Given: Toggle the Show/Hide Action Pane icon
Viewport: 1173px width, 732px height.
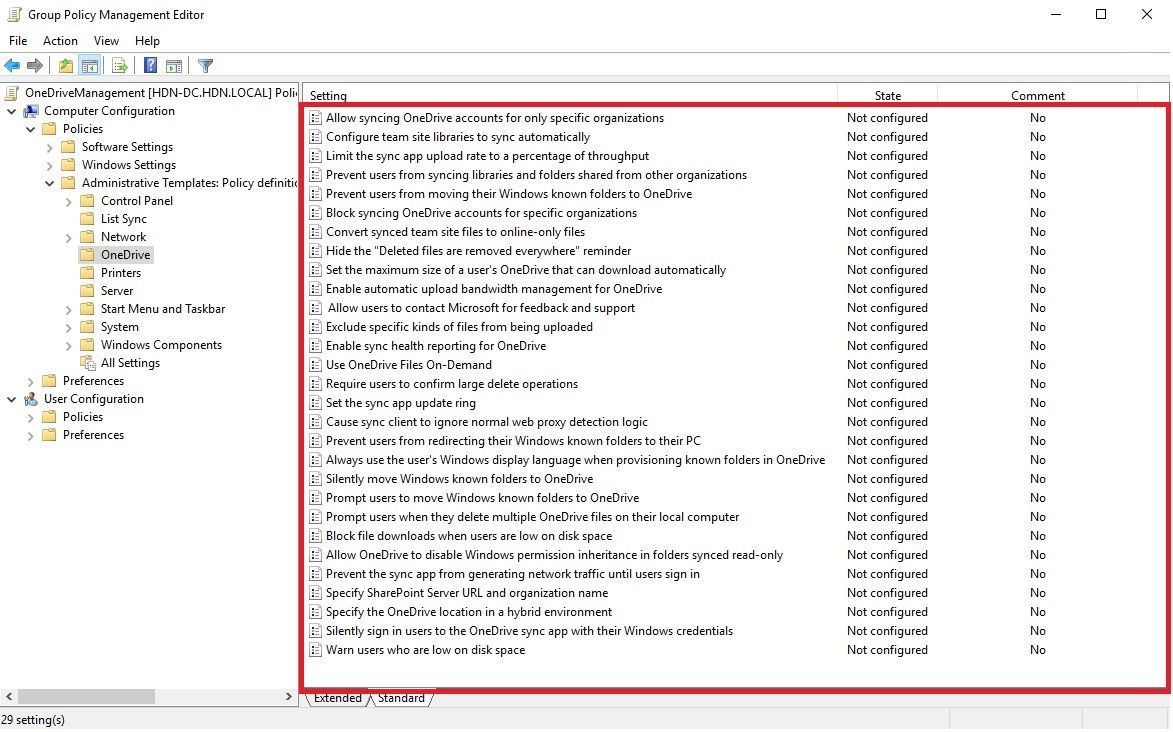Looking at the screenshot, I should (x=174, y=66).
